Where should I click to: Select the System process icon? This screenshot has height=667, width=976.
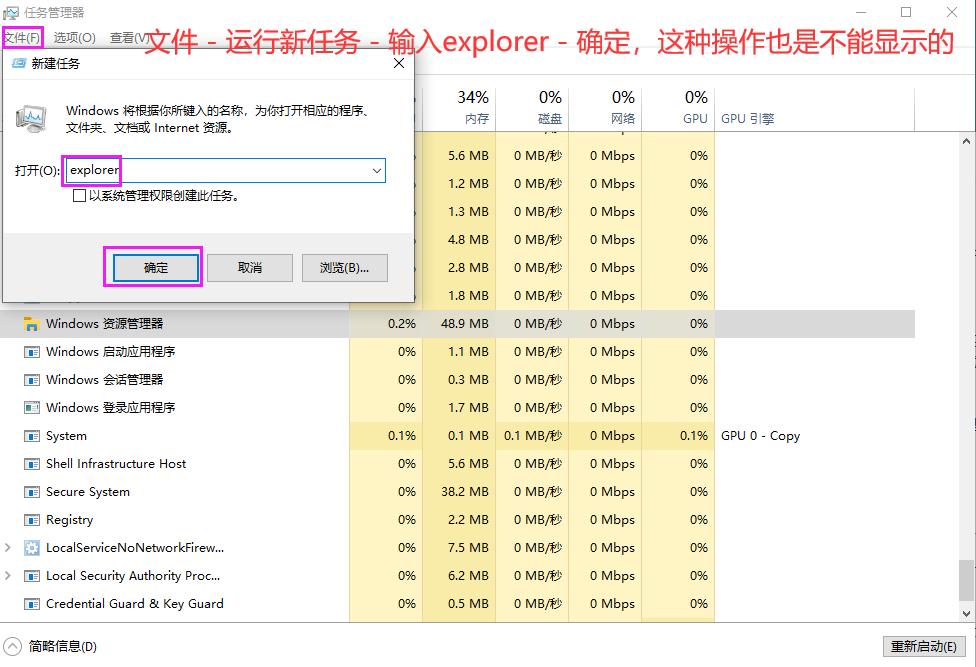tap(33, 436)
